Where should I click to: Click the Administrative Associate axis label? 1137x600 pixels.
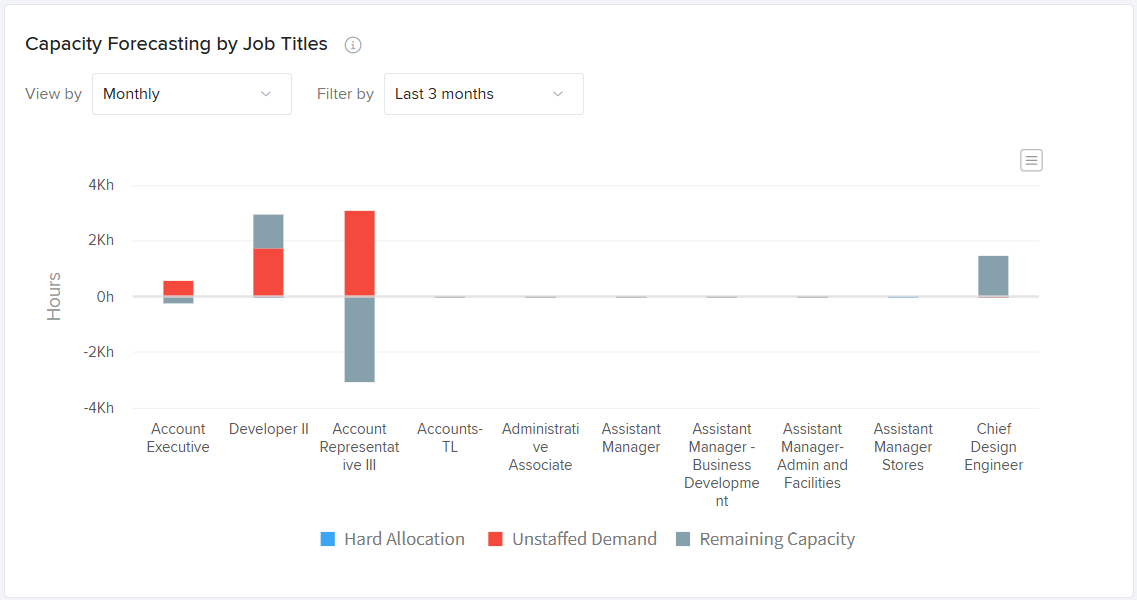click(x=540, y=447)
